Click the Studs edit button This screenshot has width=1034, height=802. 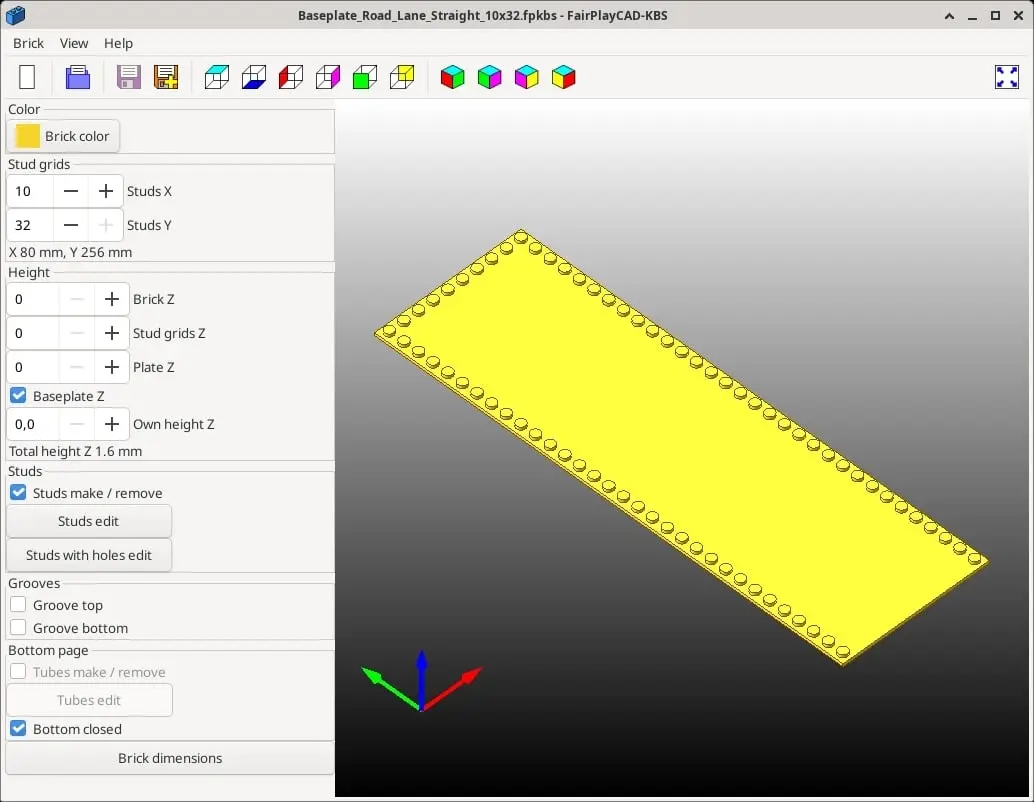tap(89, 521)
